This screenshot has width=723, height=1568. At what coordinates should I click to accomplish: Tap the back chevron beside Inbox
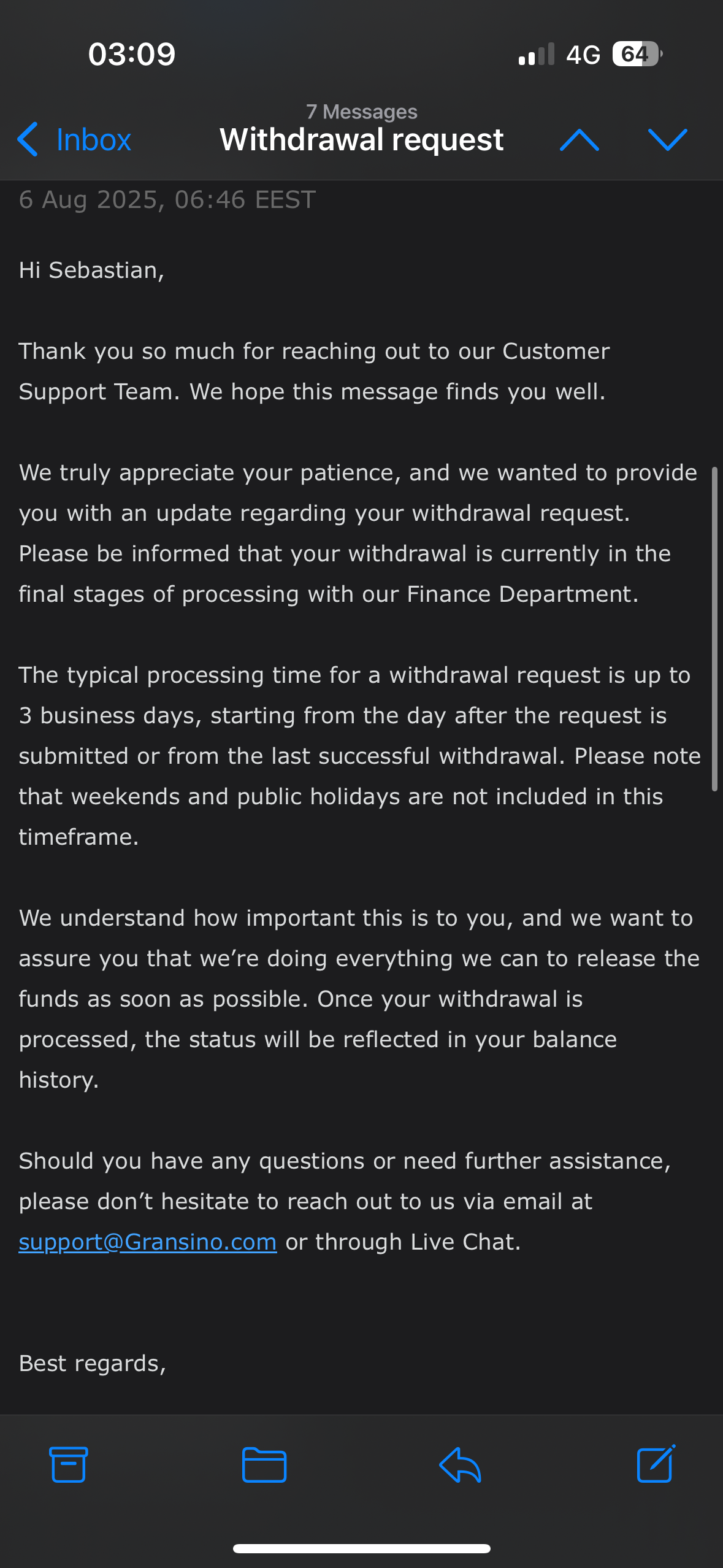click(28, 139)
